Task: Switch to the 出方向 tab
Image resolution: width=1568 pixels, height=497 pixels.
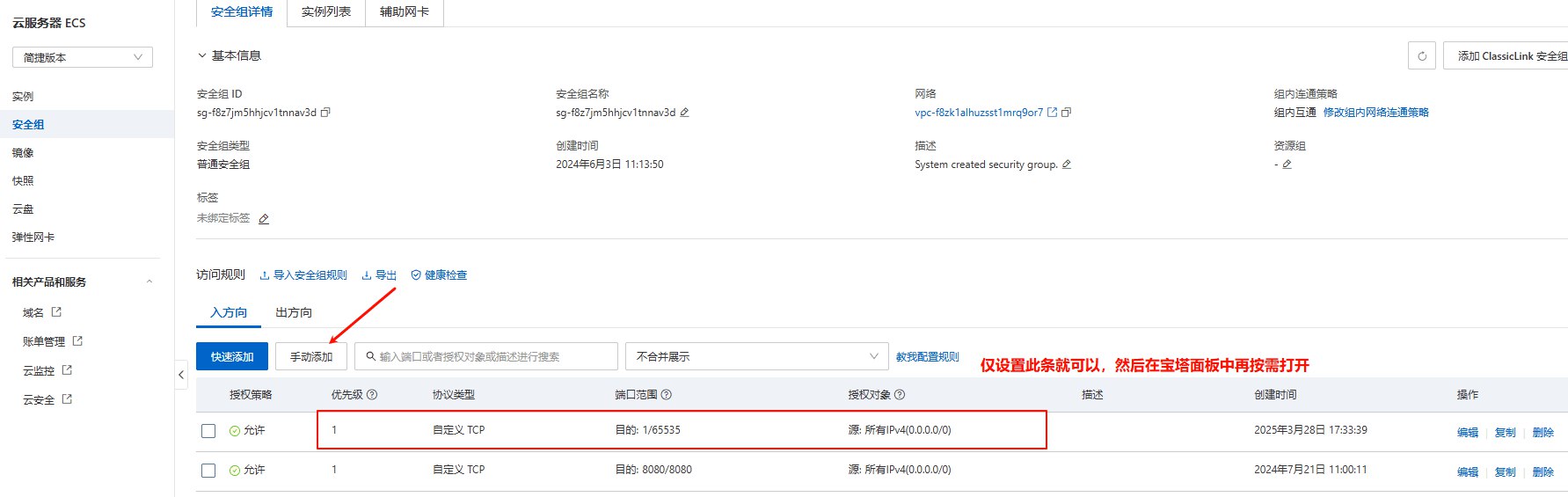Action: 294,312
